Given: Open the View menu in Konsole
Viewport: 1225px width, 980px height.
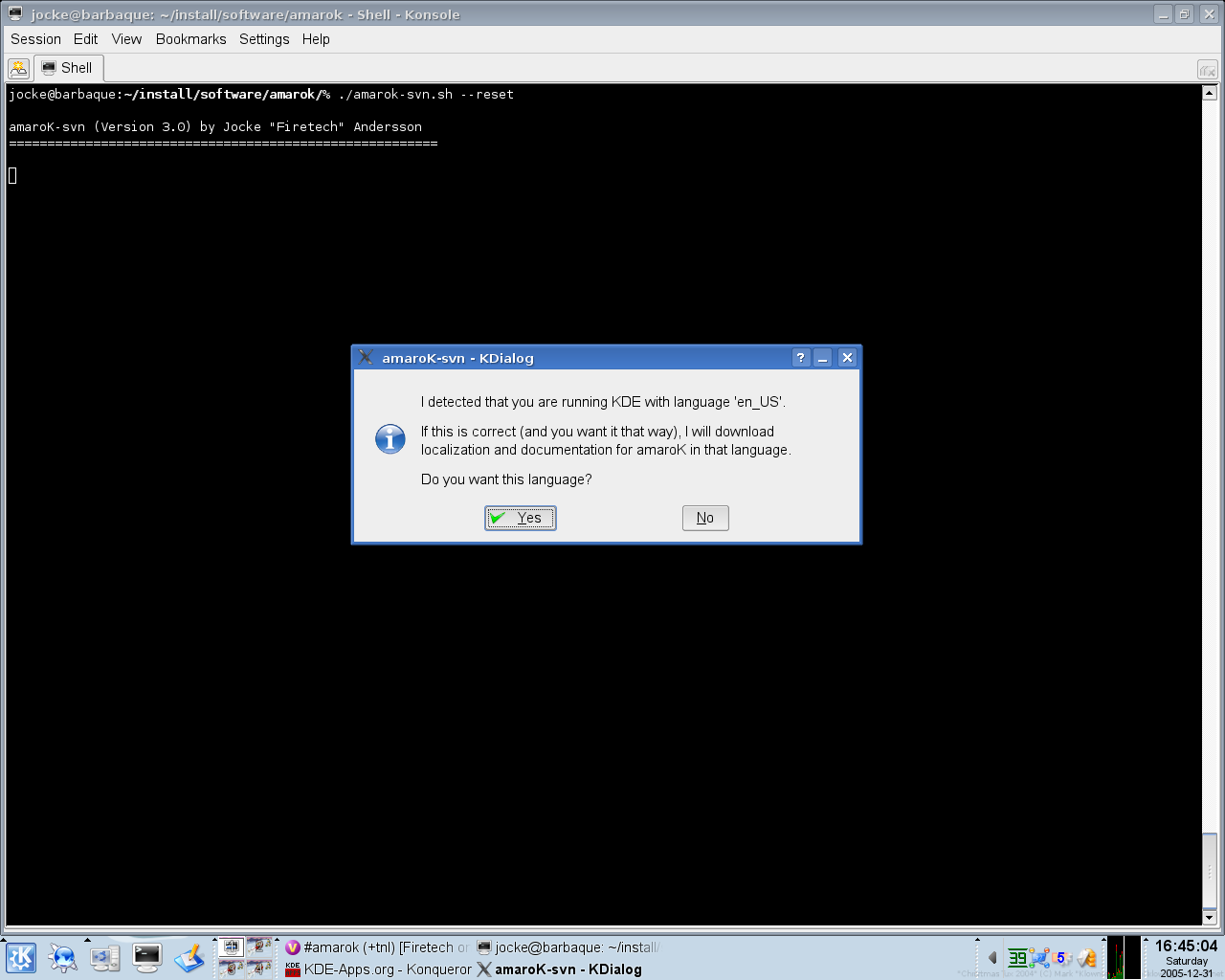Looking at the screenshot, I should 126,39.
